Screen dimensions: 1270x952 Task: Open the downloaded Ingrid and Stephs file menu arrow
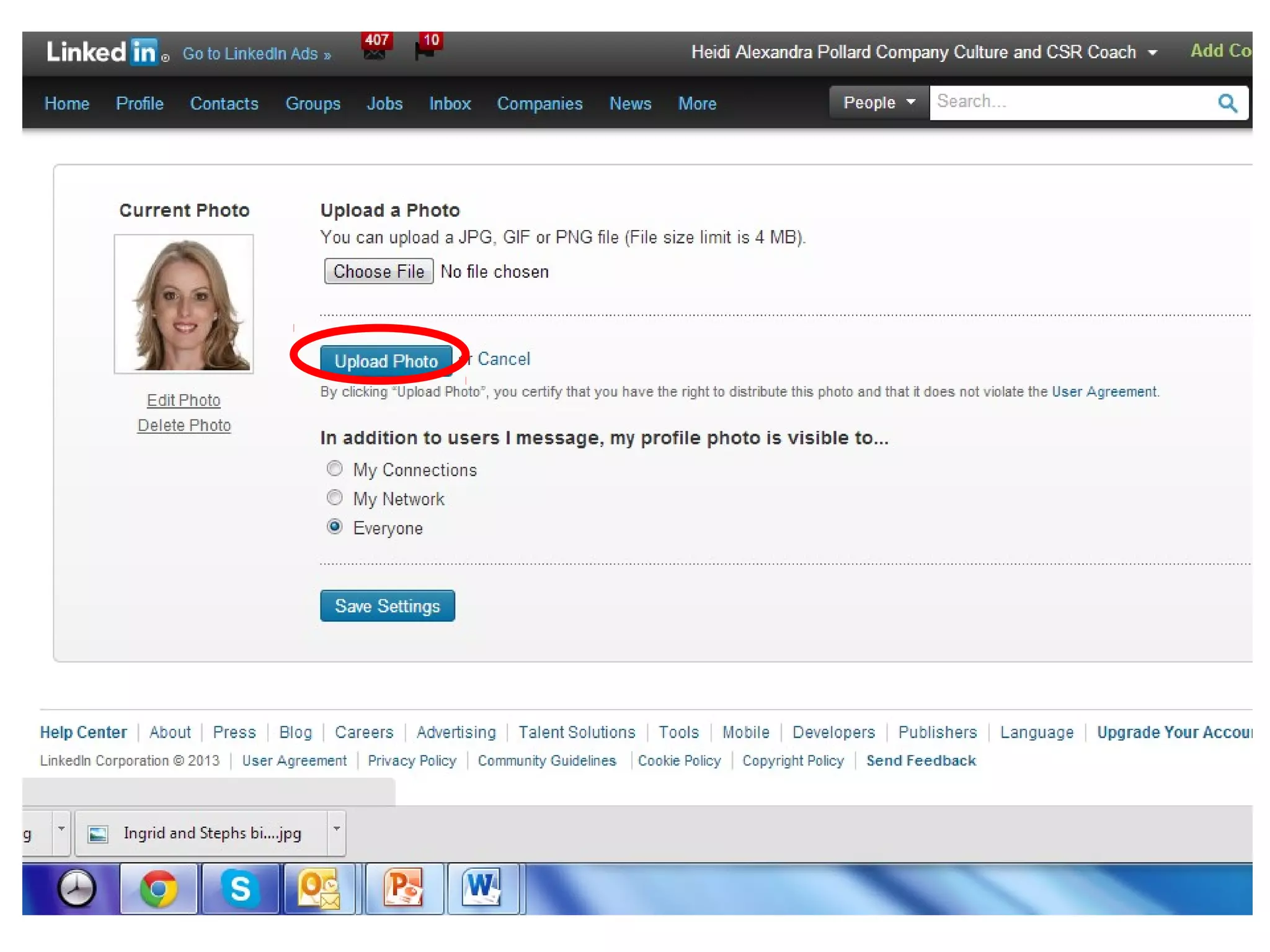pyautogui.click(x=337, y=829)
